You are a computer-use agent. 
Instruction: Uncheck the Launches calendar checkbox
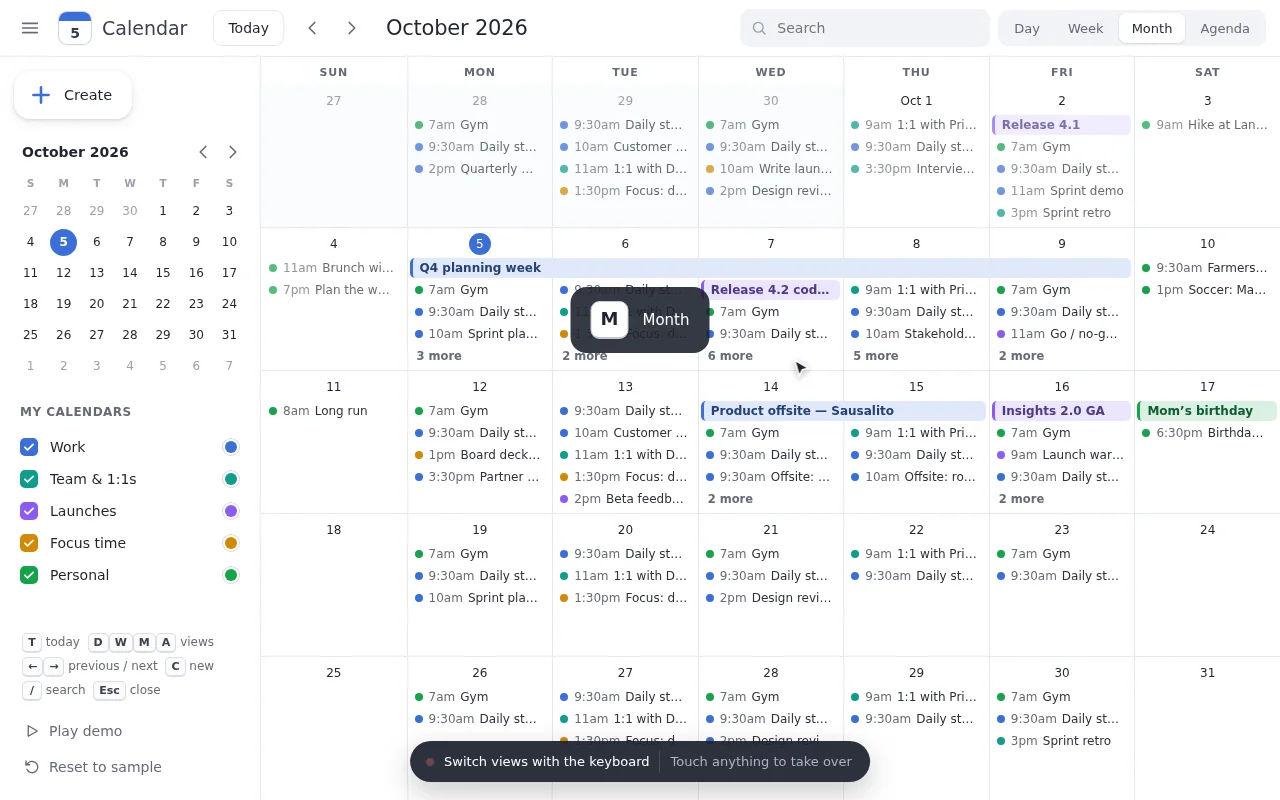click(29, 511)
